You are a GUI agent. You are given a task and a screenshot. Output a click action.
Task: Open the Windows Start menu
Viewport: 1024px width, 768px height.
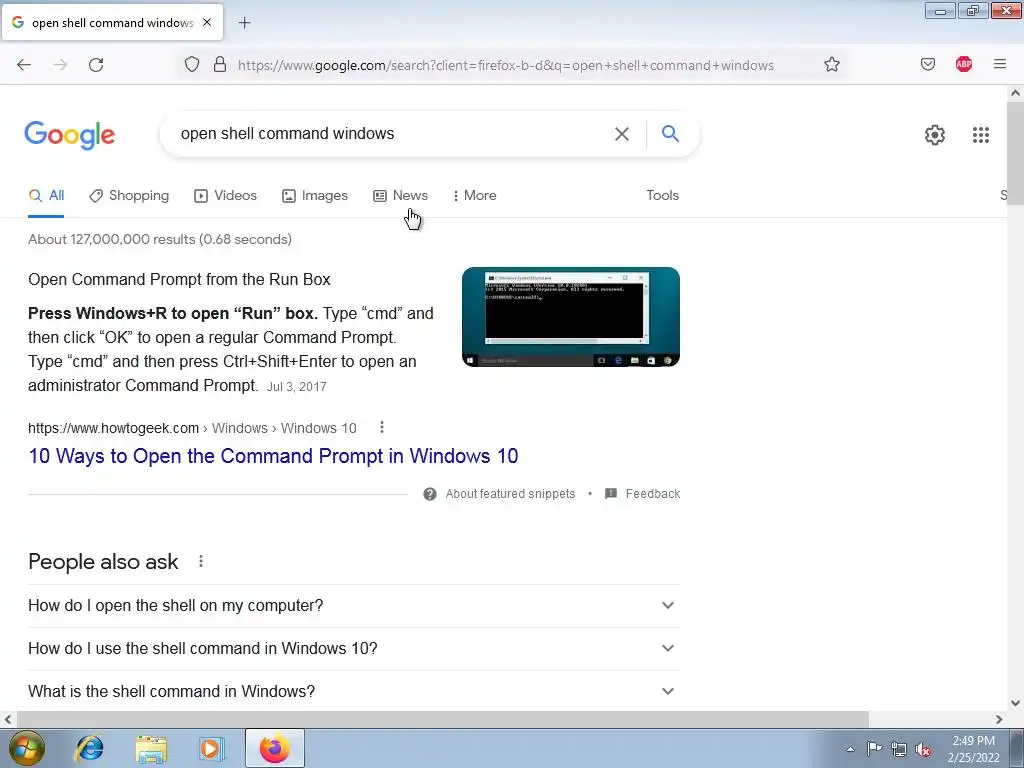click(x=26, y=748)
